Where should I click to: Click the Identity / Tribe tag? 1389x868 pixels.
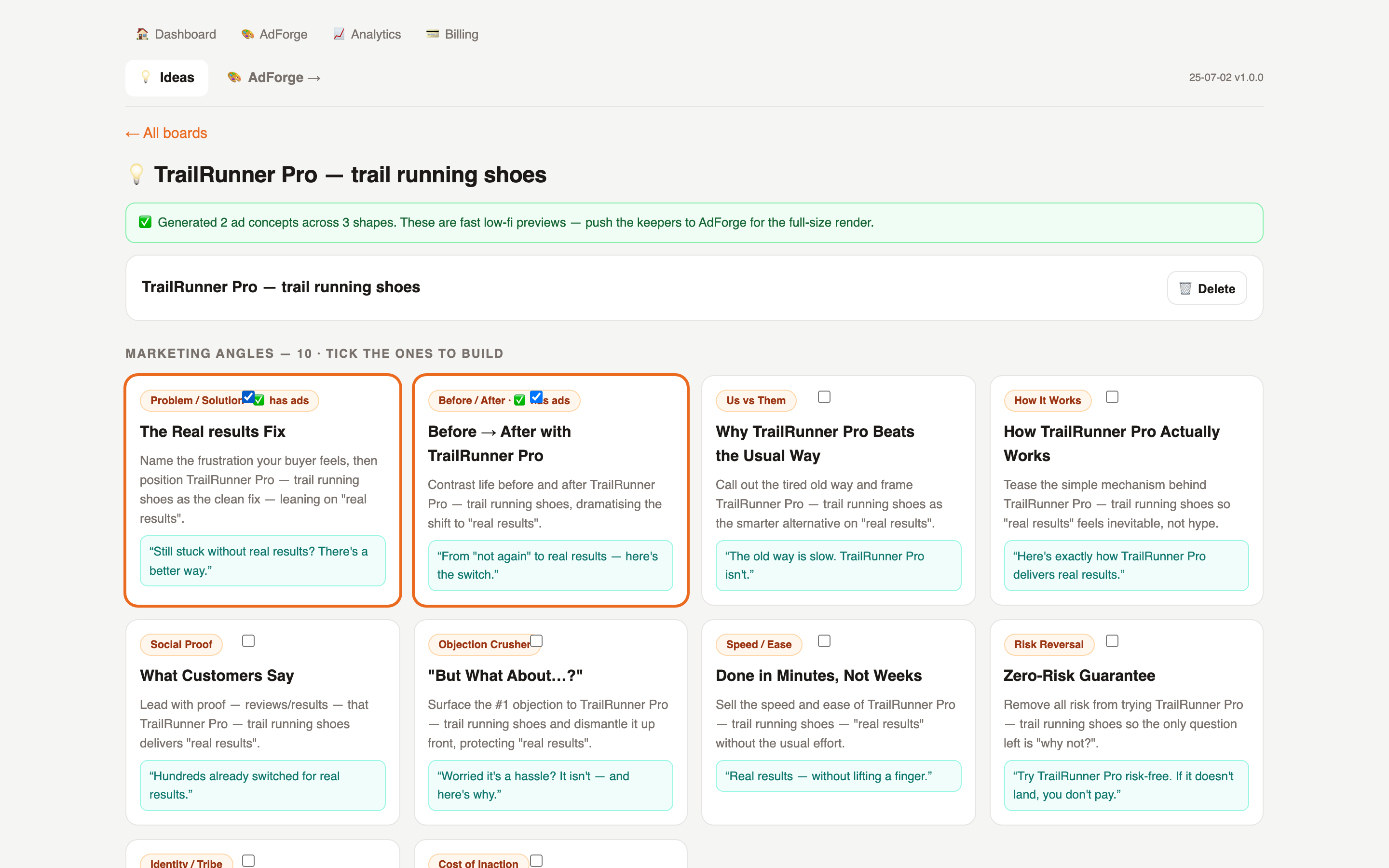pyautogui.click(x=186, y=861)
